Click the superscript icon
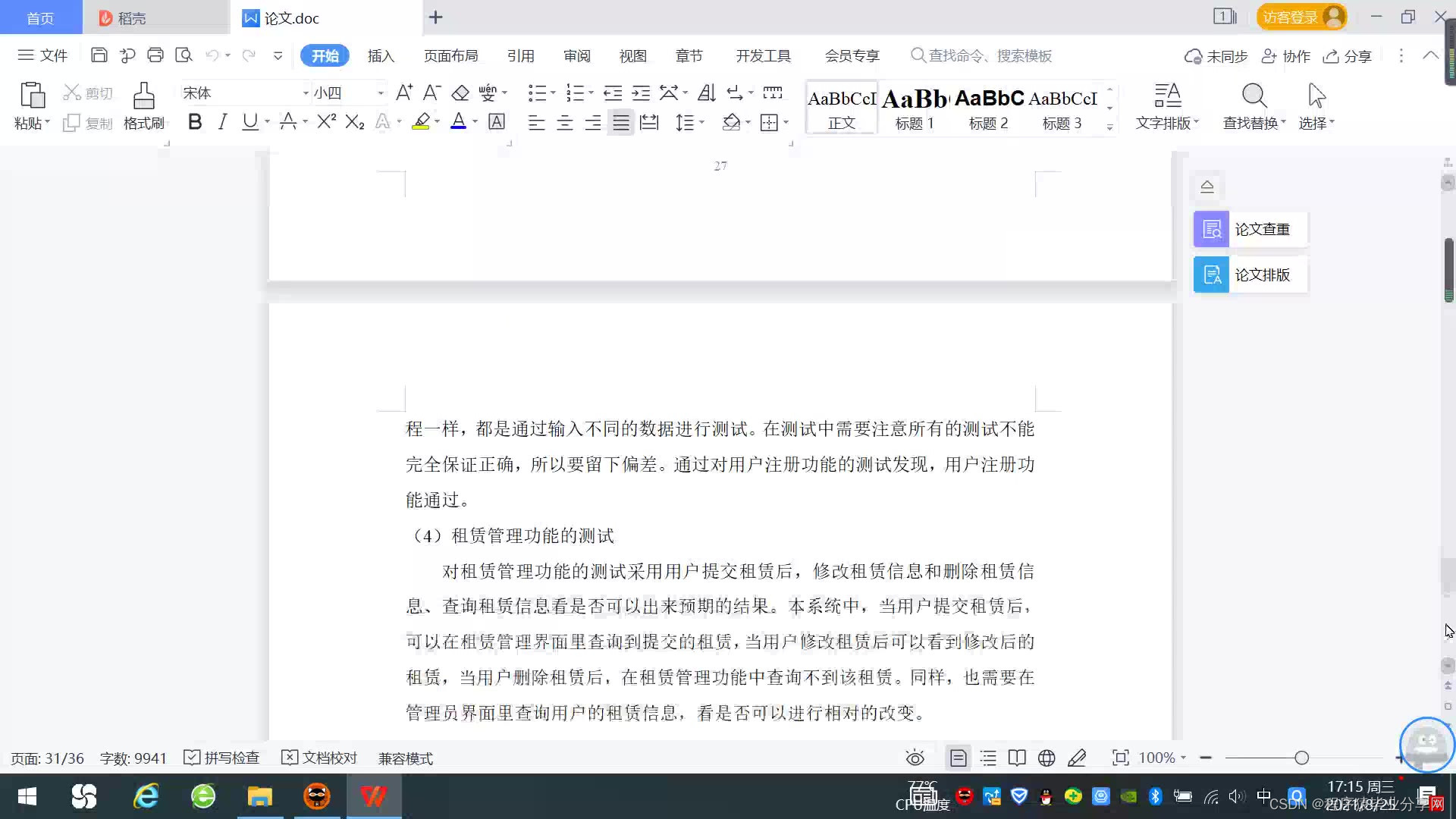The height and width of the screenshot is (819, 1456). (x=326, y=122)
